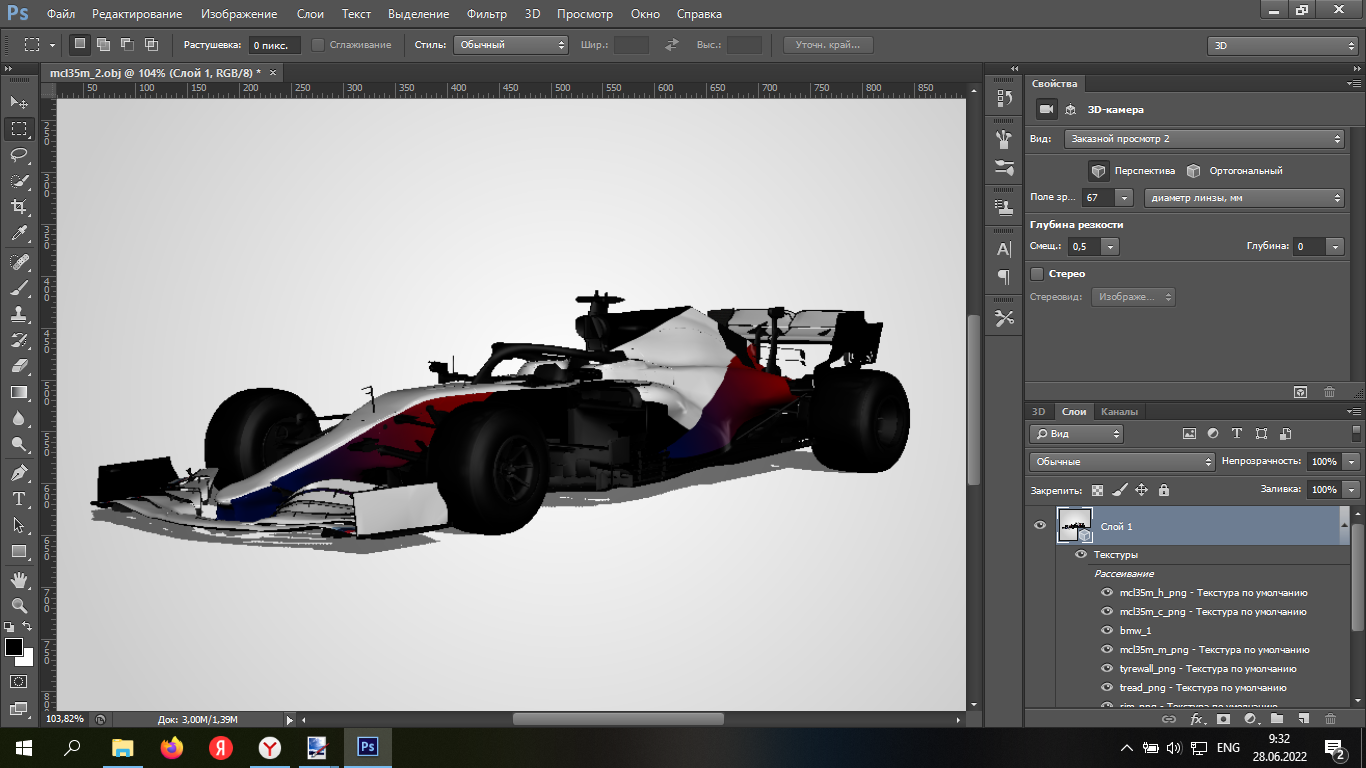Image resolution: width=1366 pixels, height=768 pixels.
Task: Add a layer mask
Action: 1223,719
